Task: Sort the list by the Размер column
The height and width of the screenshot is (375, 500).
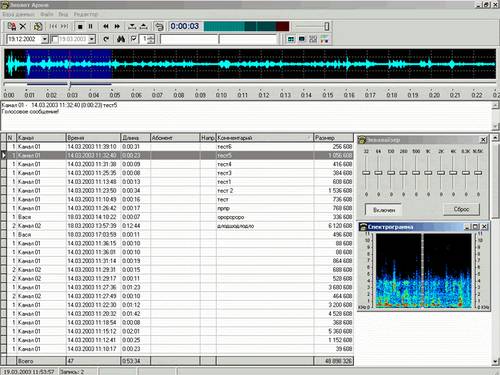Action: [x=333, y=138]
